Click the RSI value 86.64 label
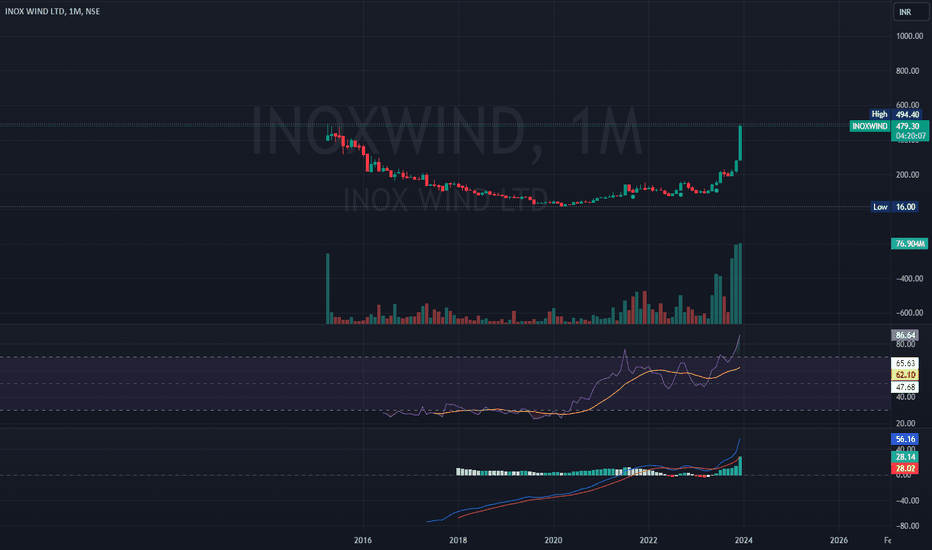 [x=905, y=335]
